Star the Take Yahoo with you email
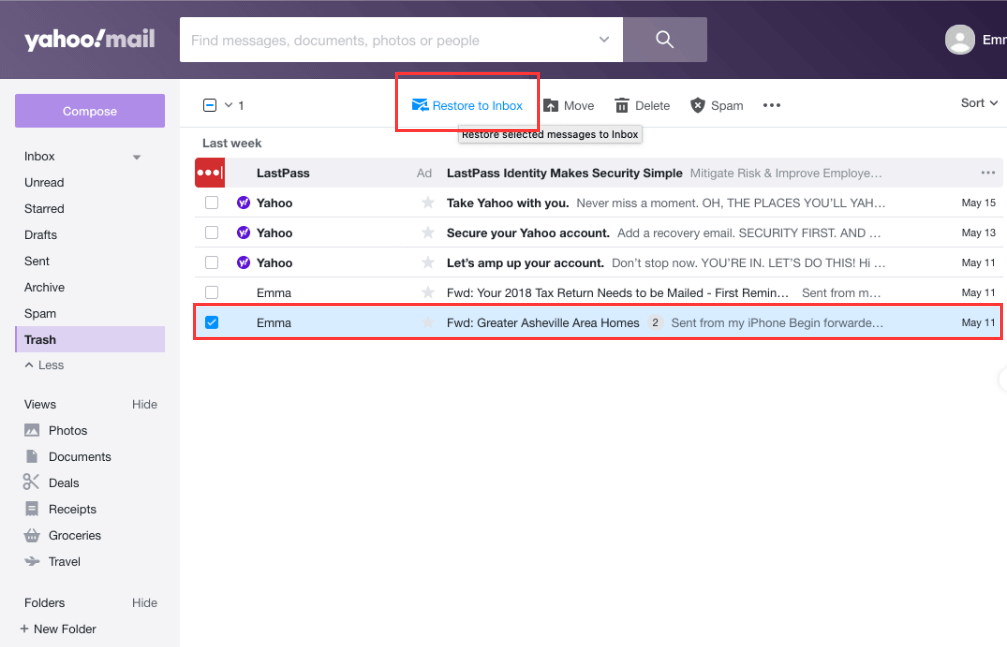The image size is (1007, 647). click(428, 203)
